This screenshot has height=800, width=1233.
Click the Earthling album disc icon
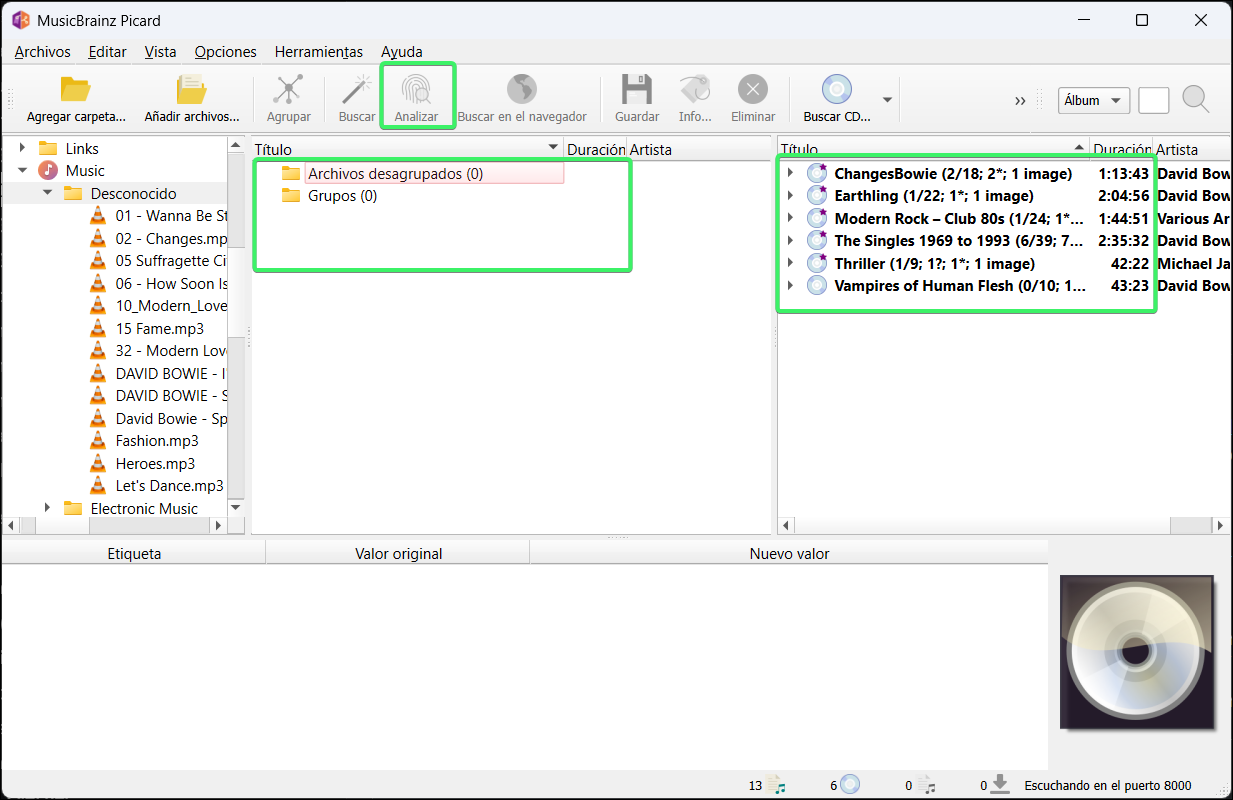[x=818, y=195]
